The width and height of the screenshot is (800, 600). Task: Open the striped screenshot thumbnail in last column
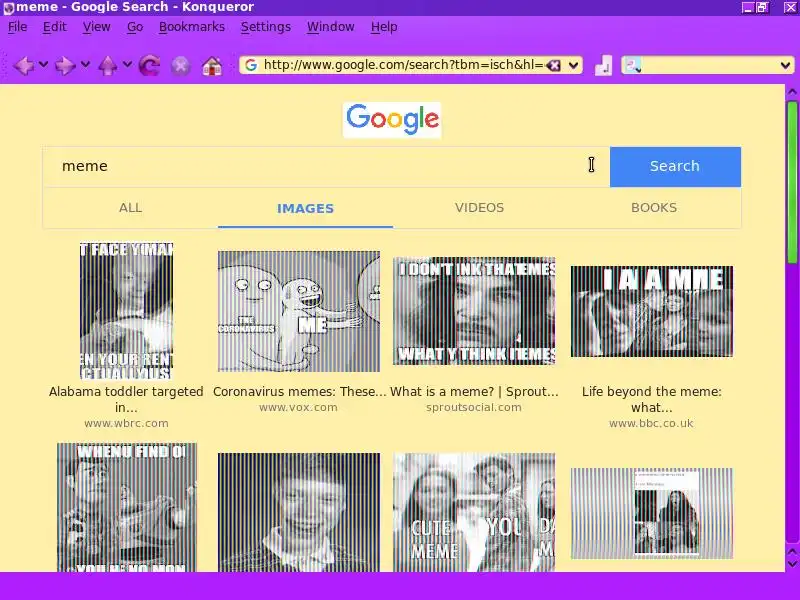(x=652, y=514)
